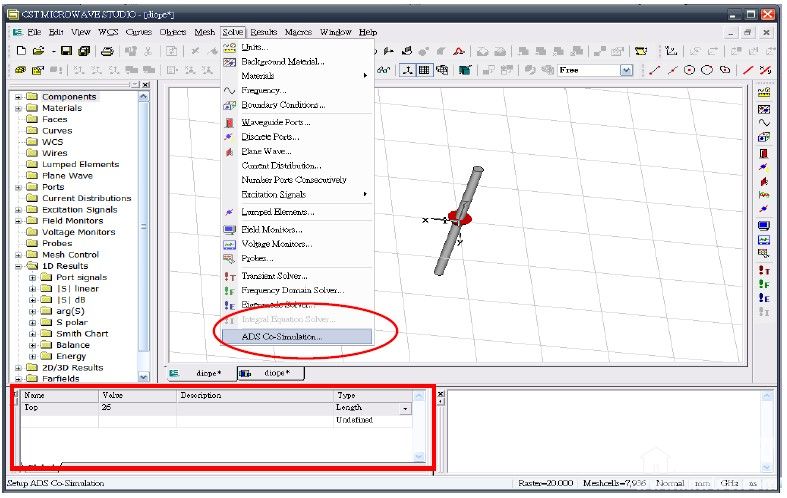787x498 pixels.
Task: Open the Macros menu
Action: click(x=298, y=32)
